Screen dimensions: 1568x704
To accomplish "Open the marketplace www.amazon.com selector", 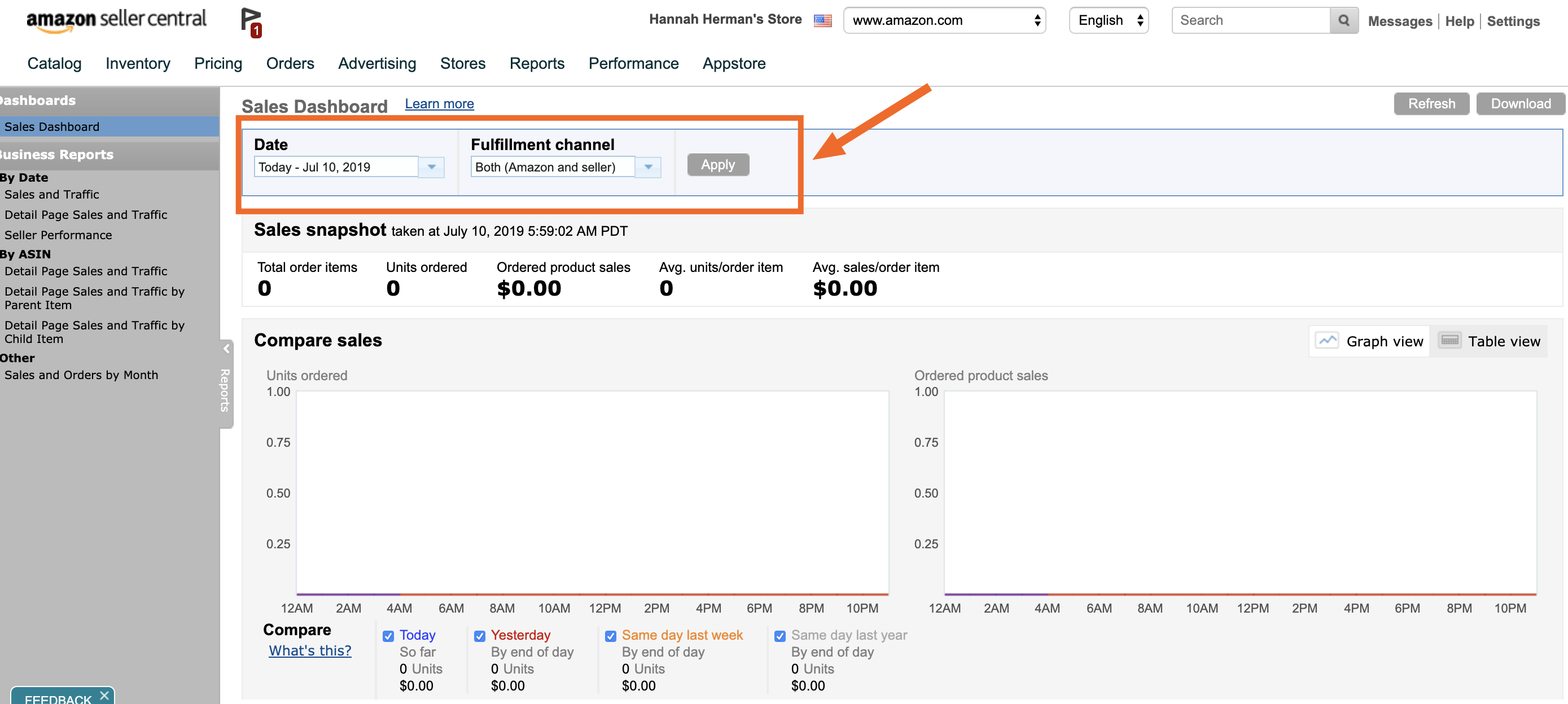I will (944, 21).
